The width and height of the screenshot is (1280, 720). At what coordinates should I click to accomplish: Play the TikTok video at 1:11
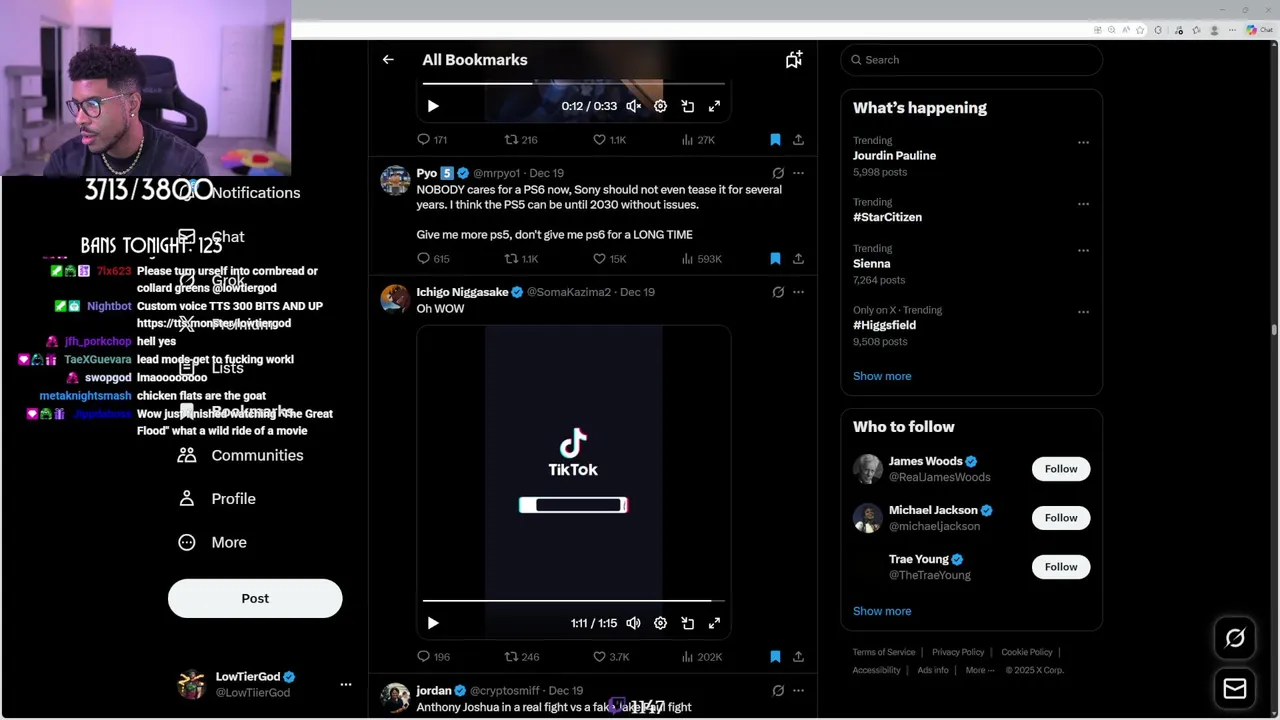pos(433,623)
